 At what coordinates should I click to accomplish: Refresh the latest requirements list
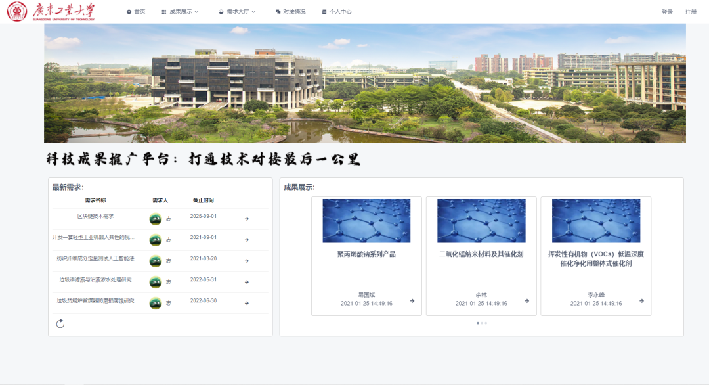tap(60, 323)
